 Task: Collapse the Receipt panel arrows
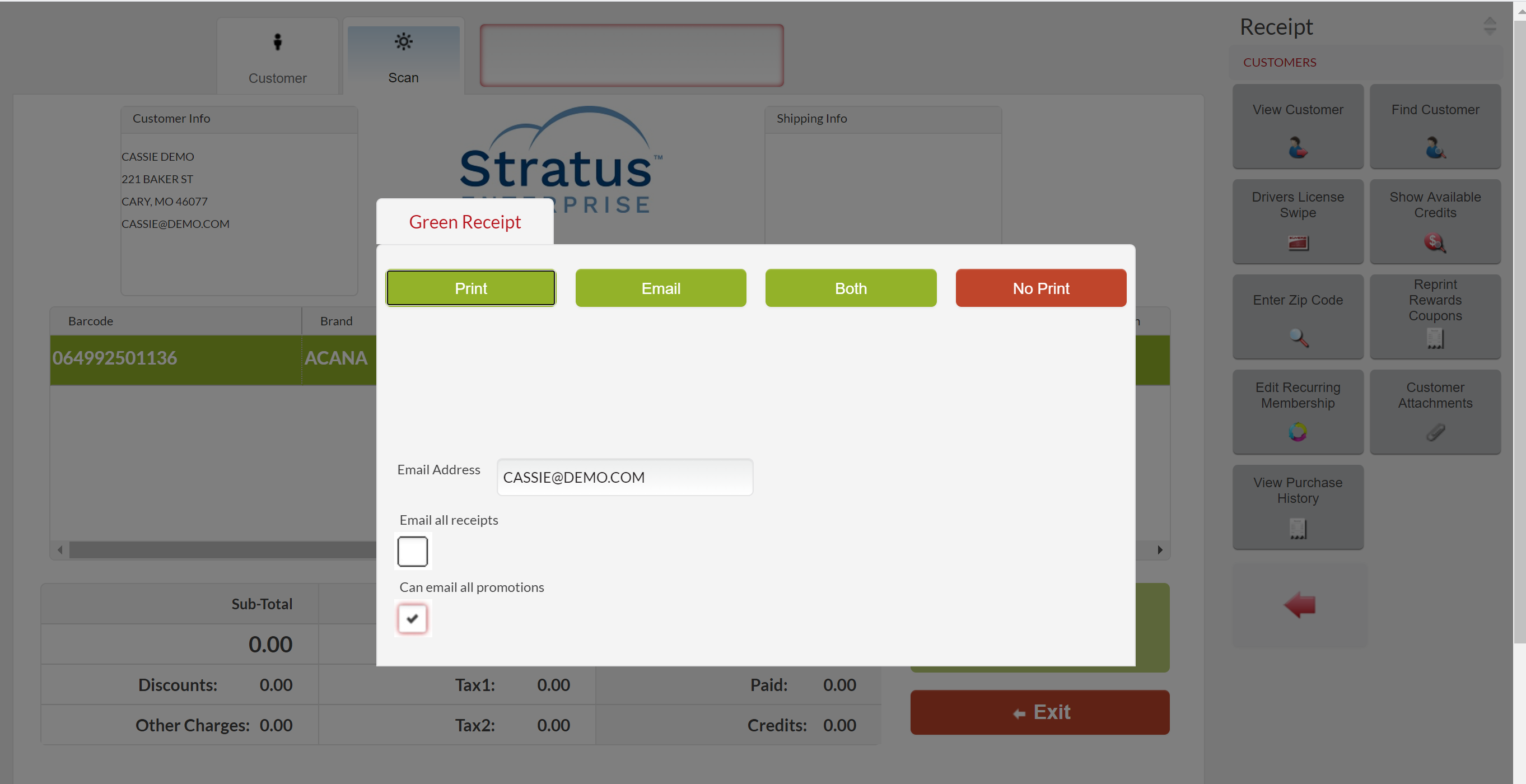(1489, 26)
